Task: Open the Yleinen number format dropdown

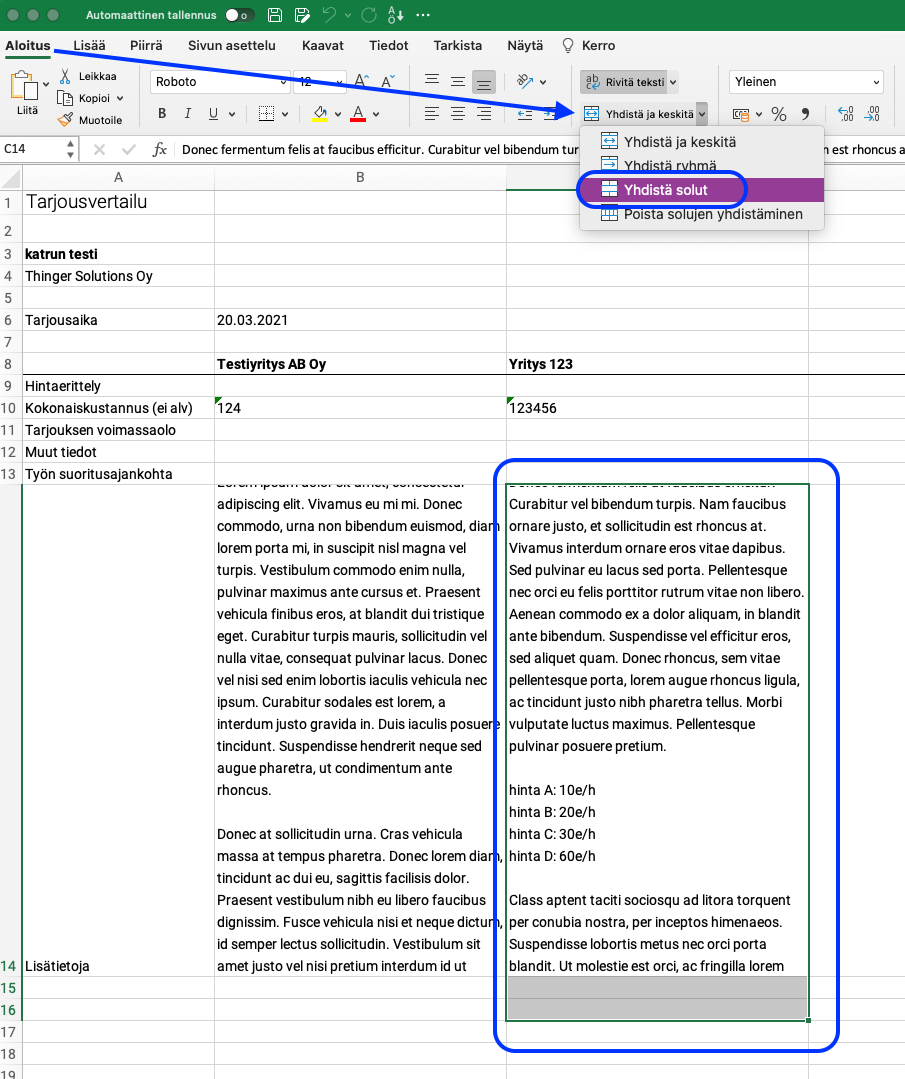Action: [x=876, y=82]
